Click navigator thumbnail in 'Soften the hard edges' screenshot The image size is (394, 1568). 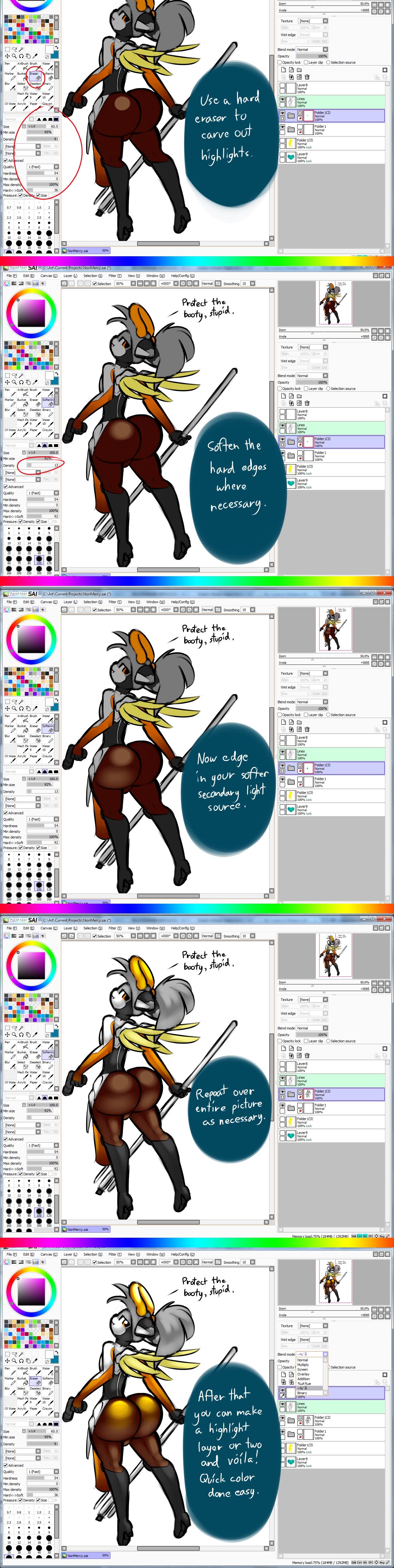pyautogui.click(x=333, y=303)
